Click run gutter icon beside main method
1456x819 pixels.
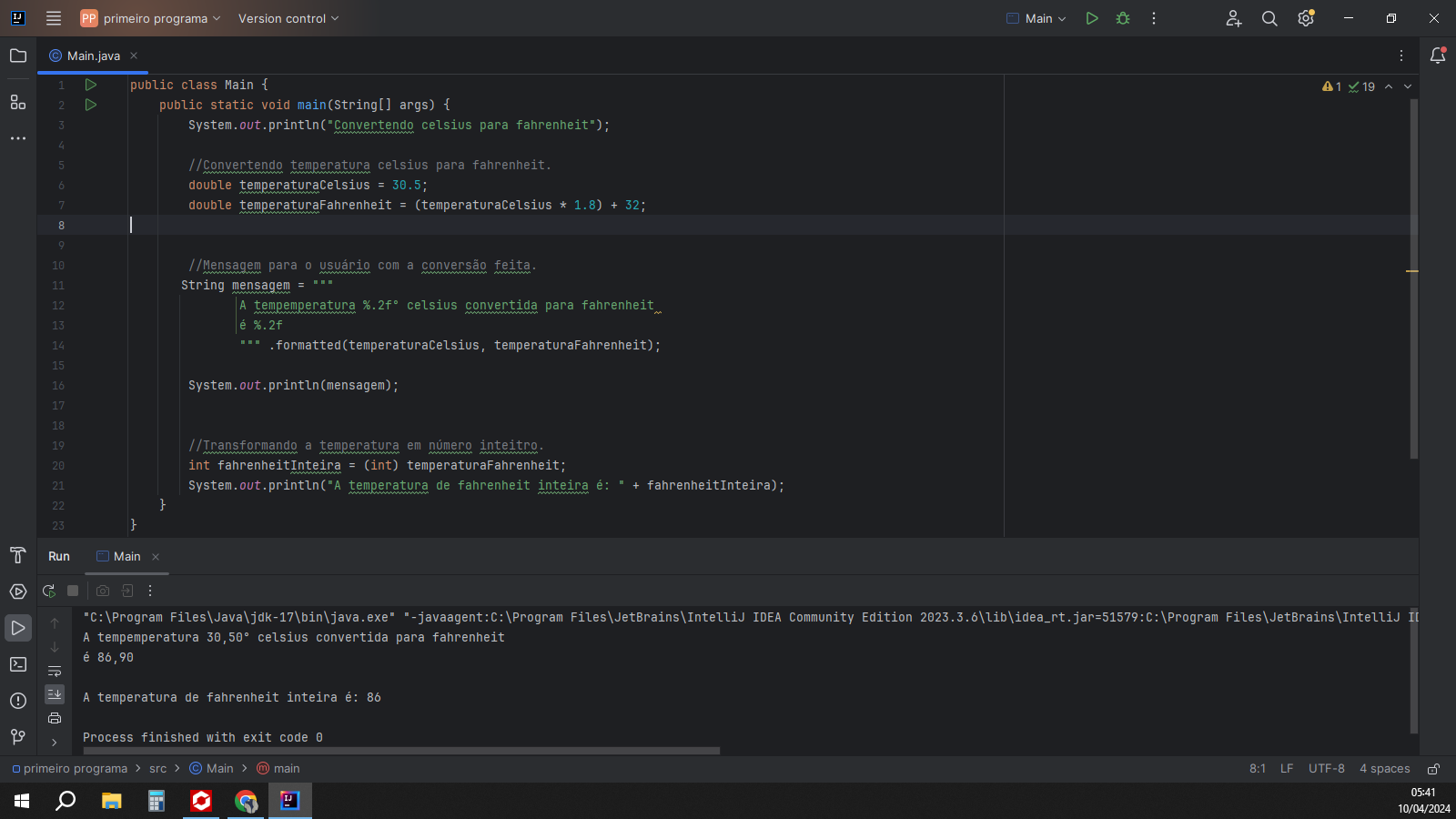(x=90, y=105)
